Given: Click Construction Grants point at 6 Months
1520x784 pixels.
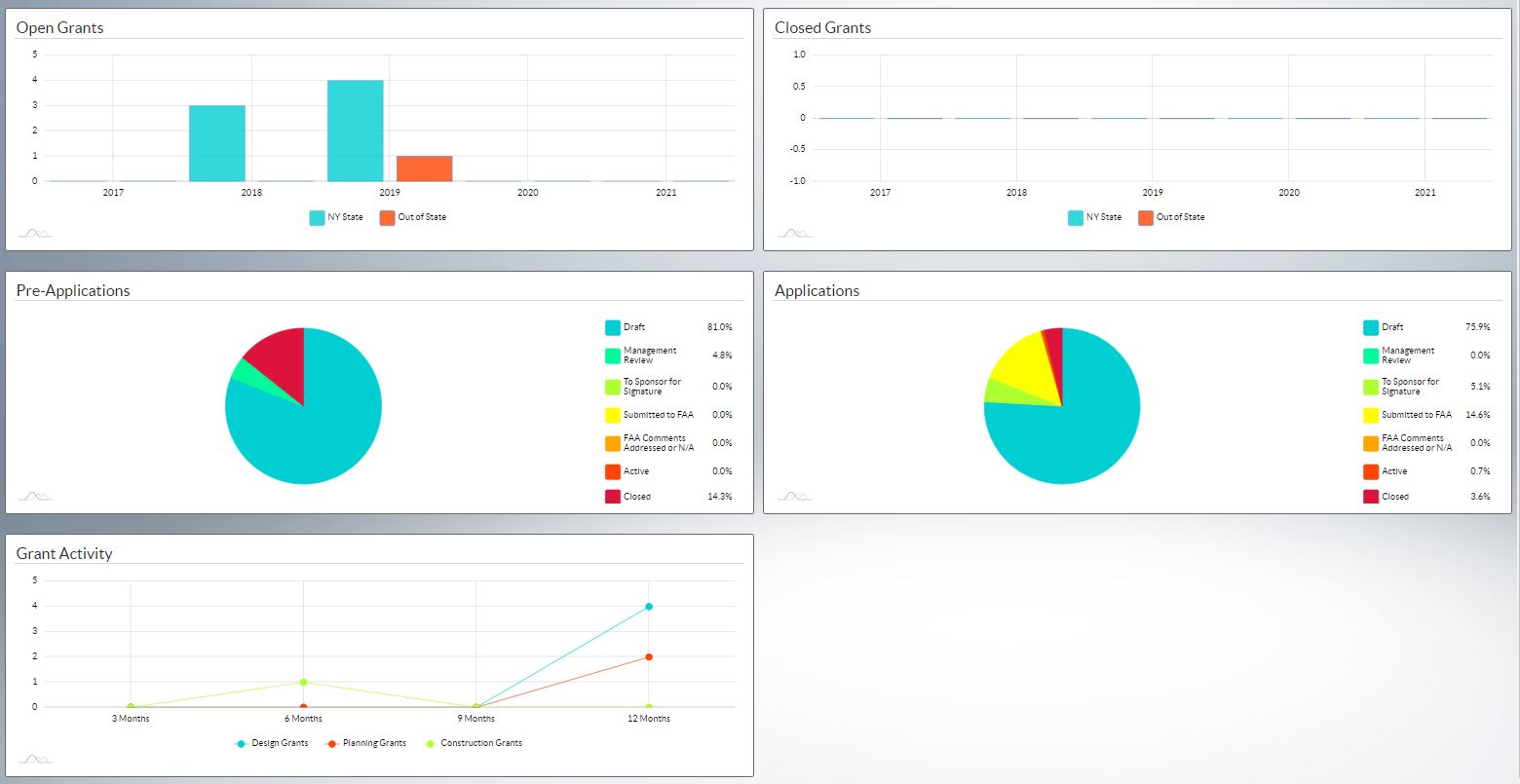Looking at the screenshot, I should point(304,682).
